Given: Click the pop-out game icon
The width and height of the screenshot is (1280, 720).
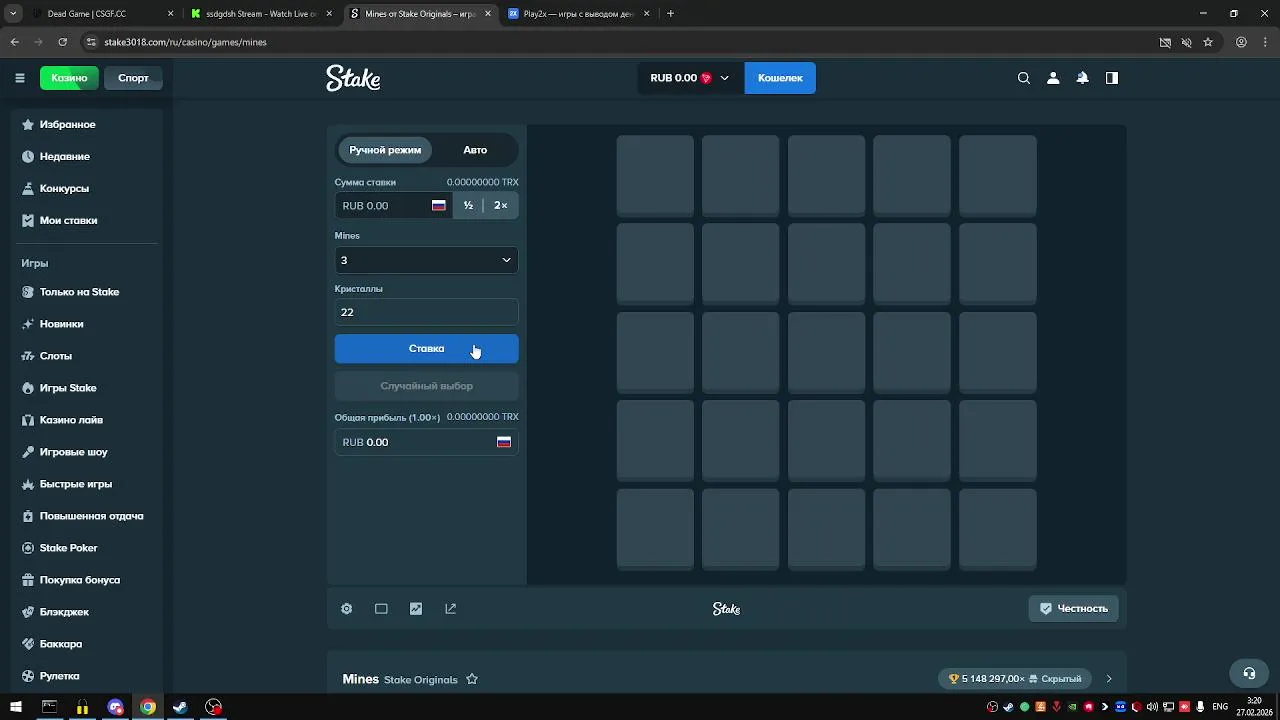Looking at the screenshot, I should pos(451,609).
